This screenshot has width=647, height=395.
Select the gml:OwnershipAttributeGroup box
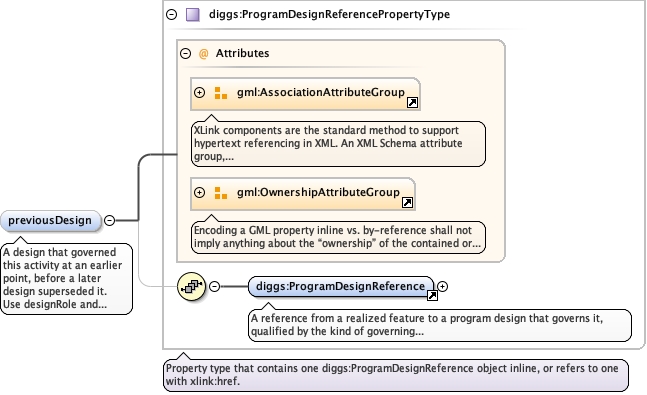(x=303, y=194)
